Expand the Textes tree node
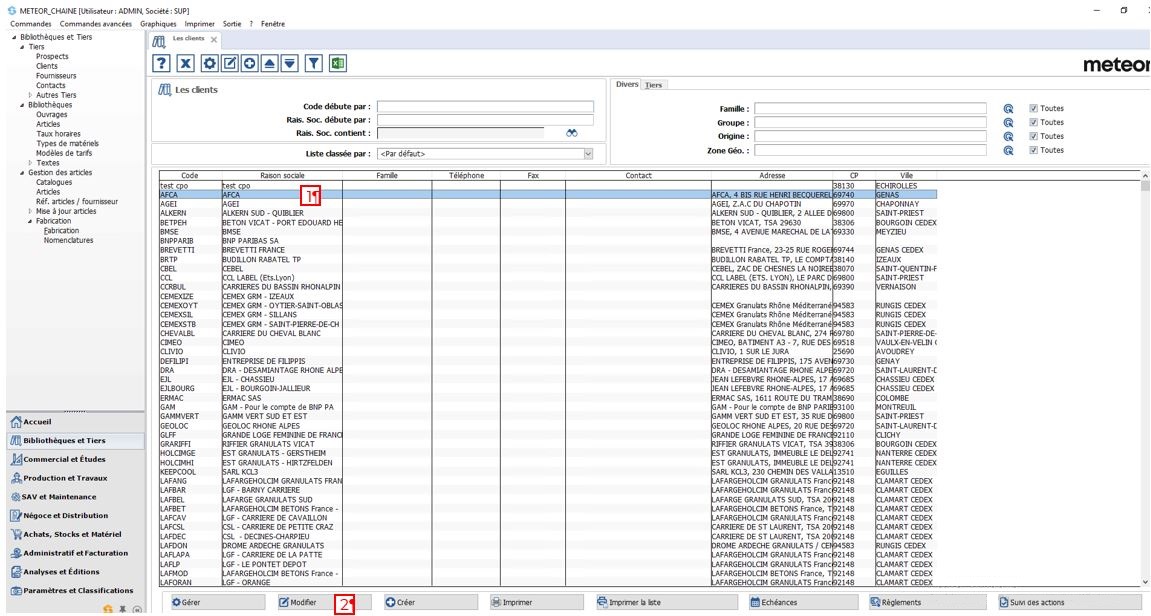The width and height of the screenshot is (1151, 616). 30,163
